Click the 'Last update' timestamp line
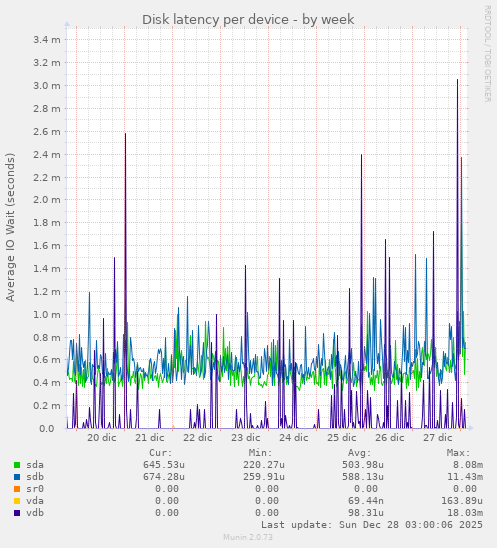Screen dimensions: 497x548 372,525
